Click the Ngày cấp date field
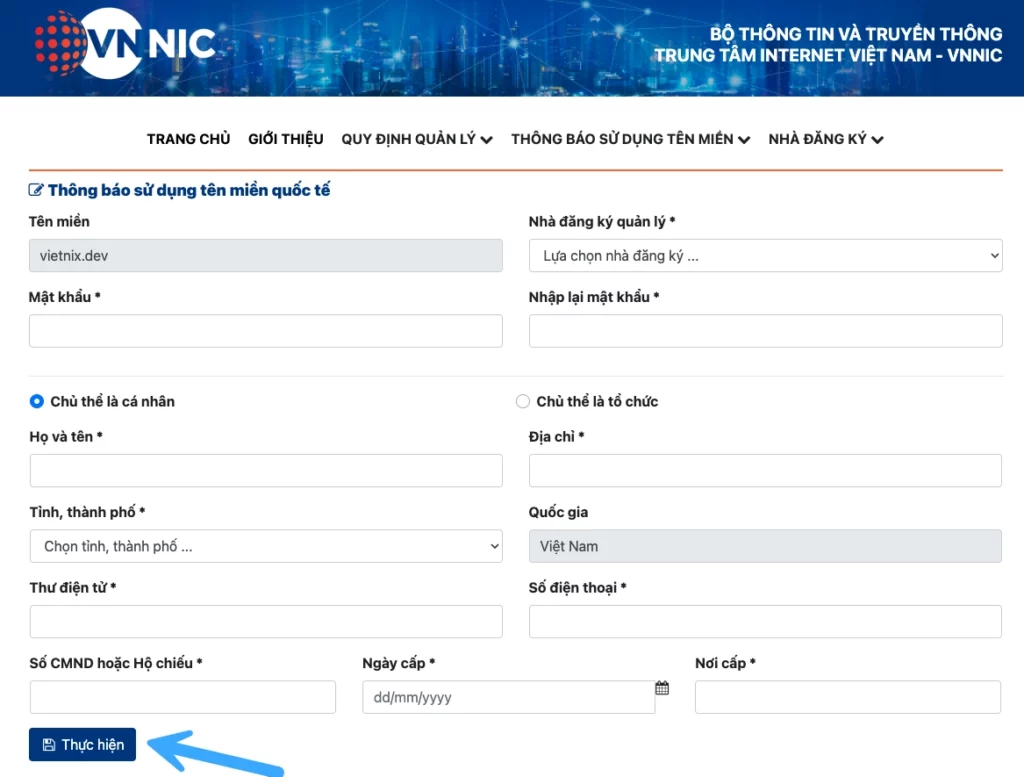1024x777 pixels. coord(508,697)
